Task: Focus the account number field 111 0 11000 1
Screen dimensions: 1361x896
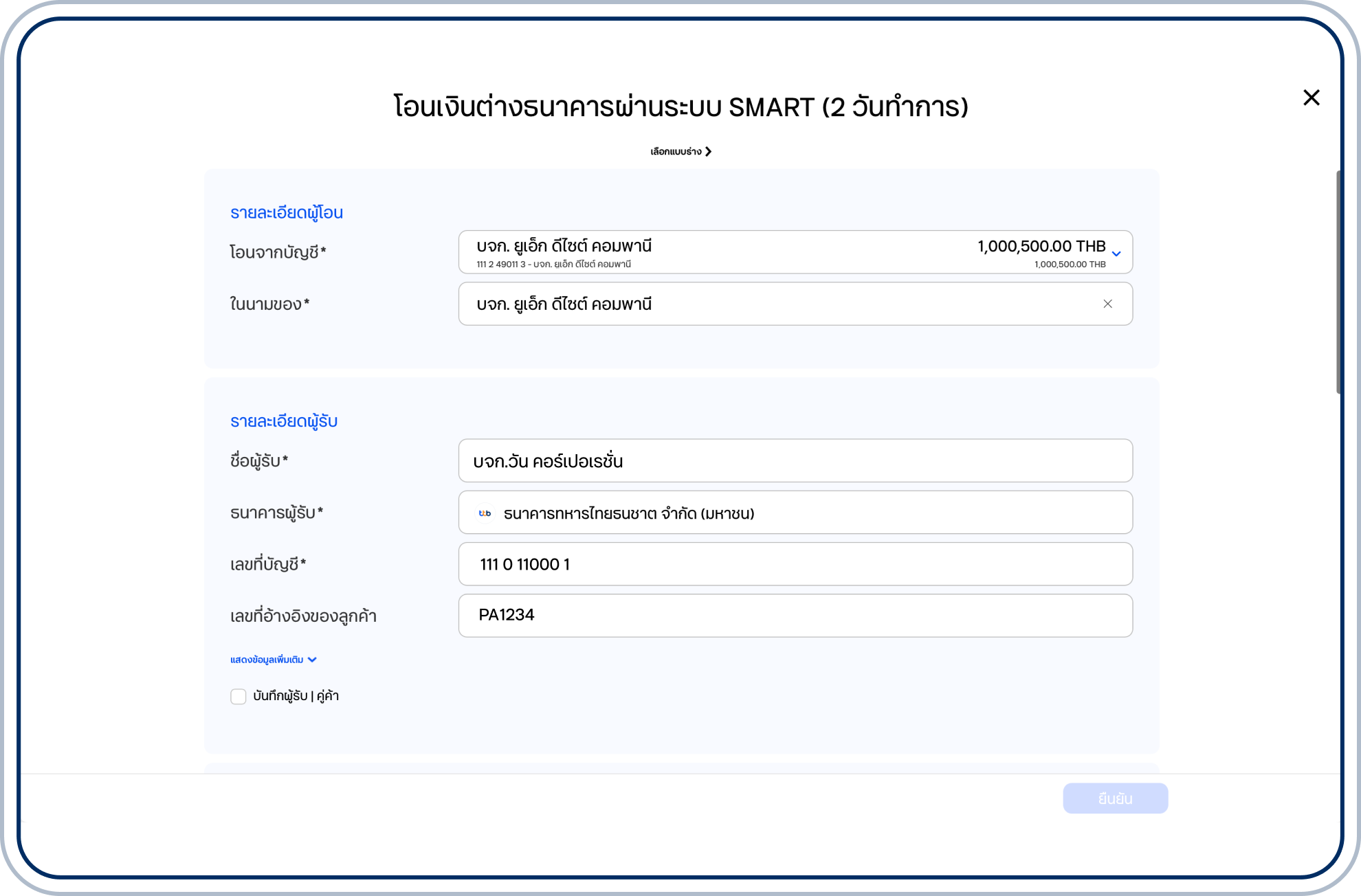Action: [x=795, y=564]
